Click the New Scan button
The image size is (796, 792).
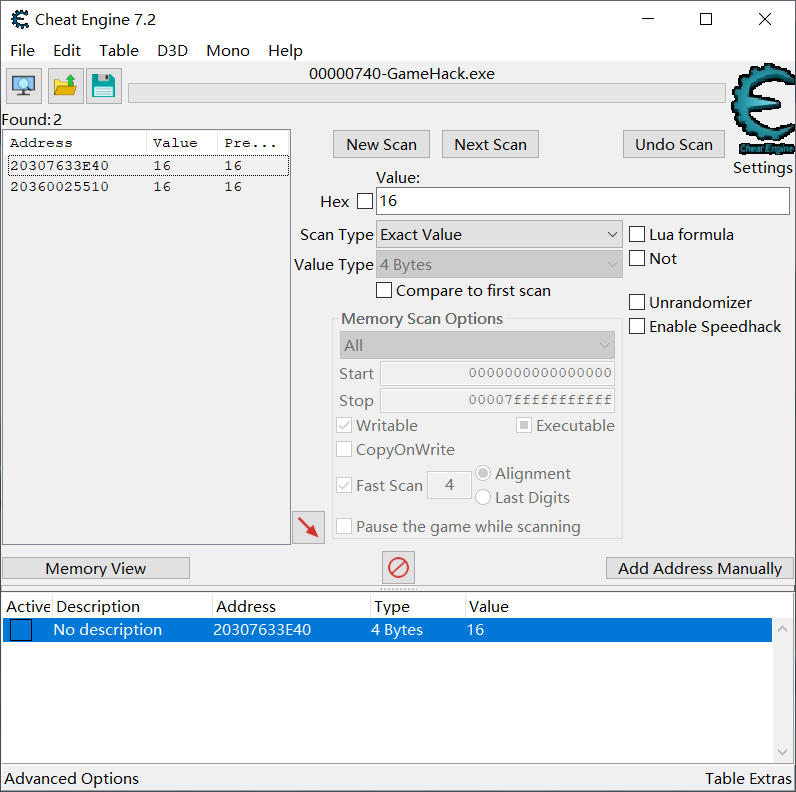(381, 145)
